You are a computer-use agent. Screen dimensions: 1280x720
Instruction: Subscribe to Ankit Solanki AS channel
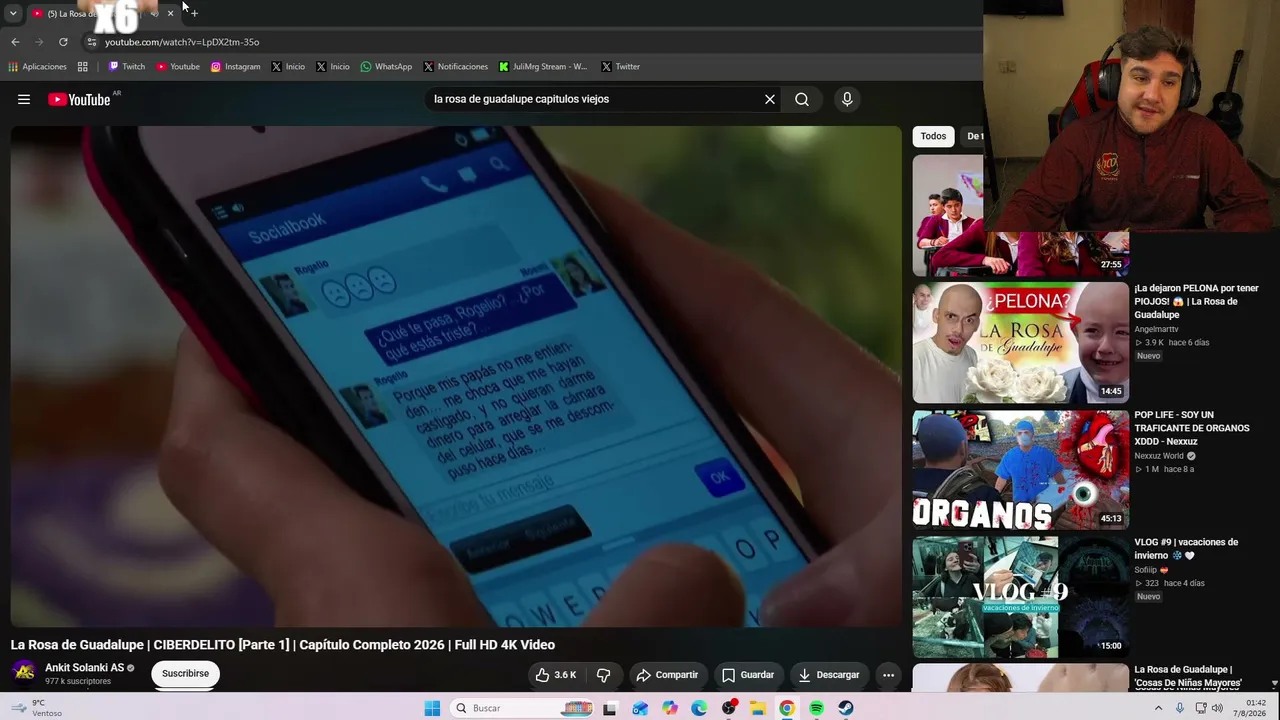click(x=185, y=674)
